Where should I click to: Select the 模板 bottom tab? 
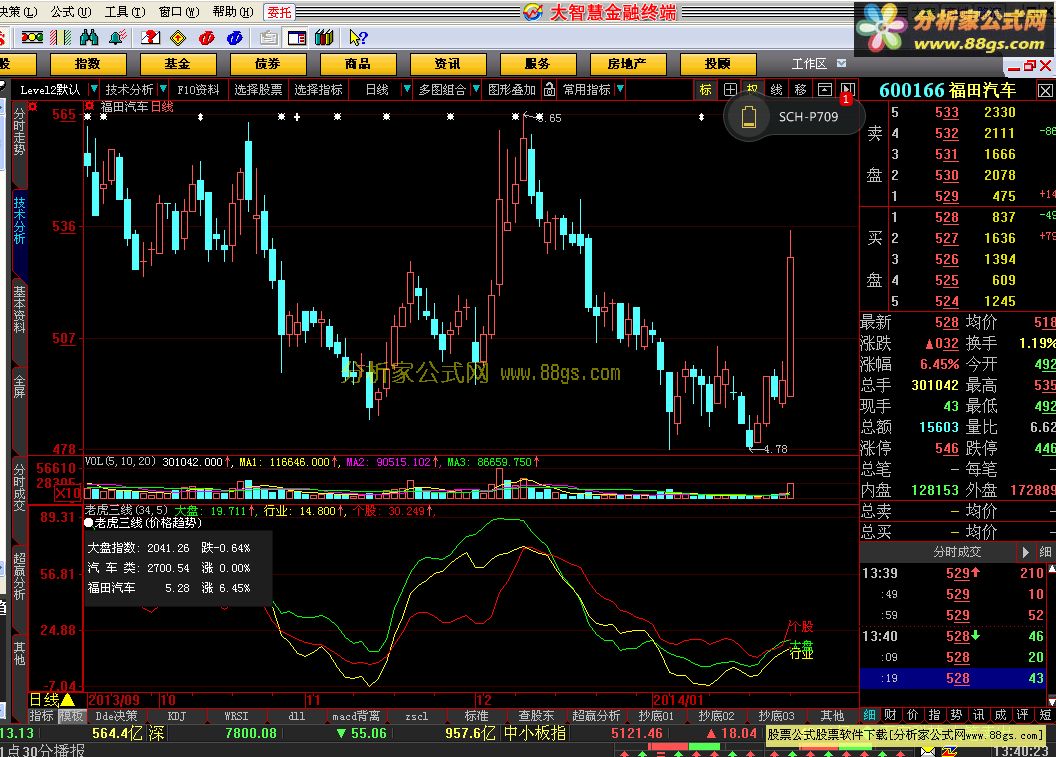tap(71, 716)
